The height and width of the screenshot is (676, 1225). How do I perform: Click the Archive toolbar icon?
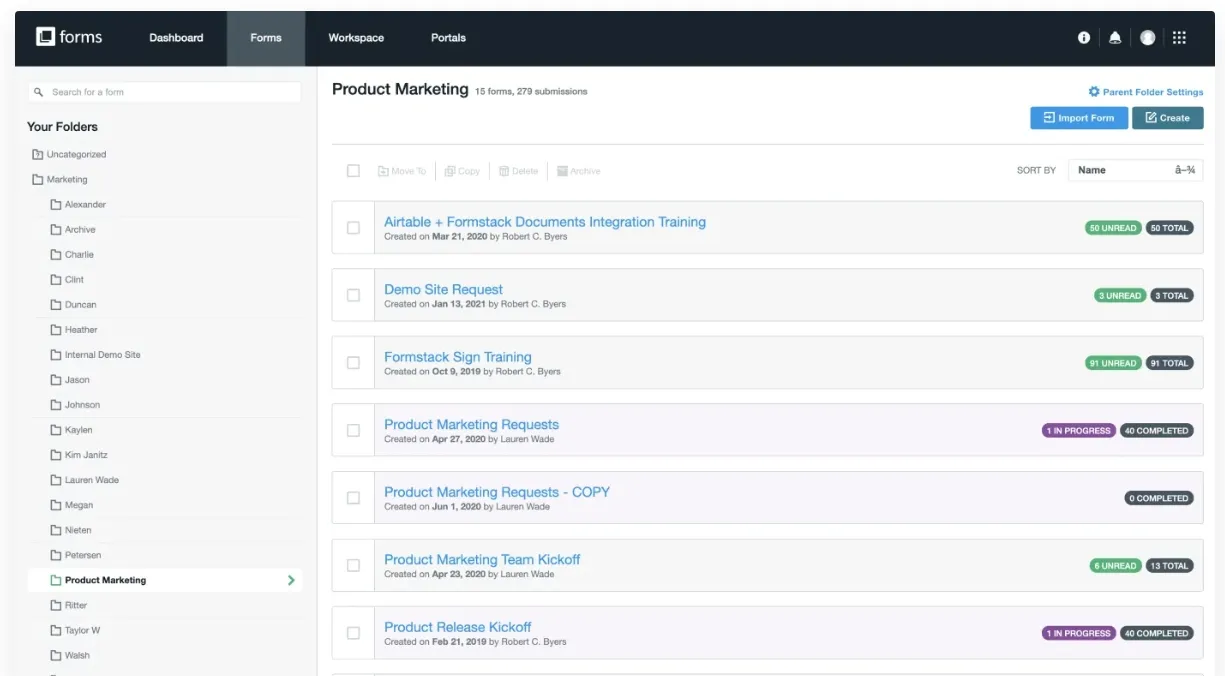click(x=562, y=171)
